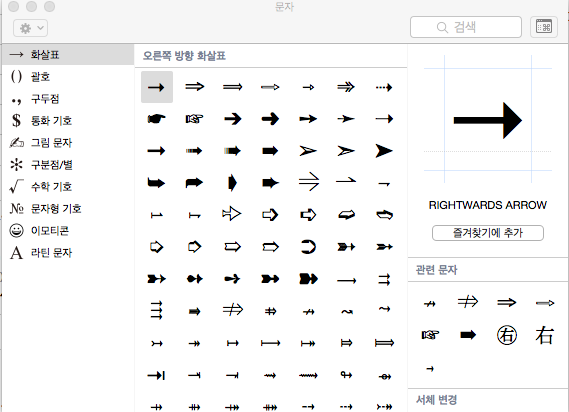Open the gear action menu dropdown
Viewport: 569px width, 412px height.
(x=30, y=28)
